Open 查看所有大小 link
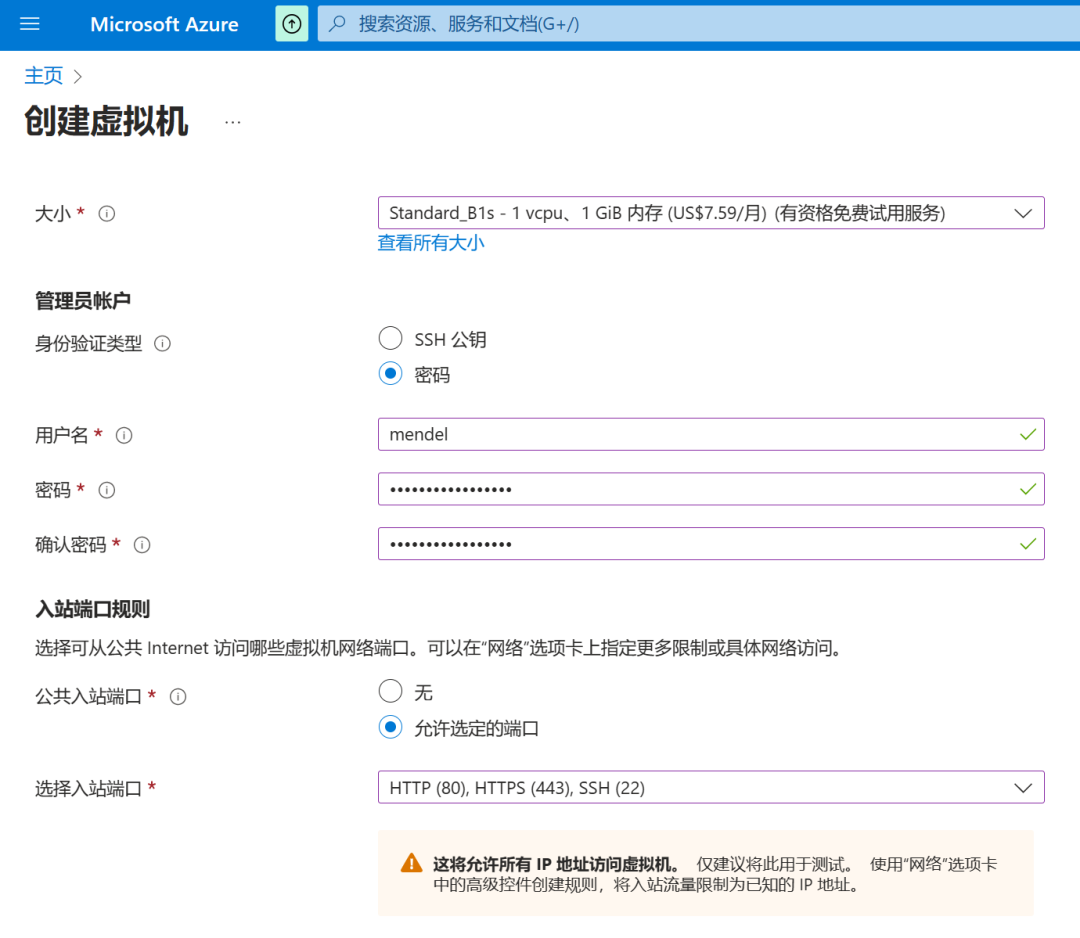1080x938 pixels. (x=431, y=243)
